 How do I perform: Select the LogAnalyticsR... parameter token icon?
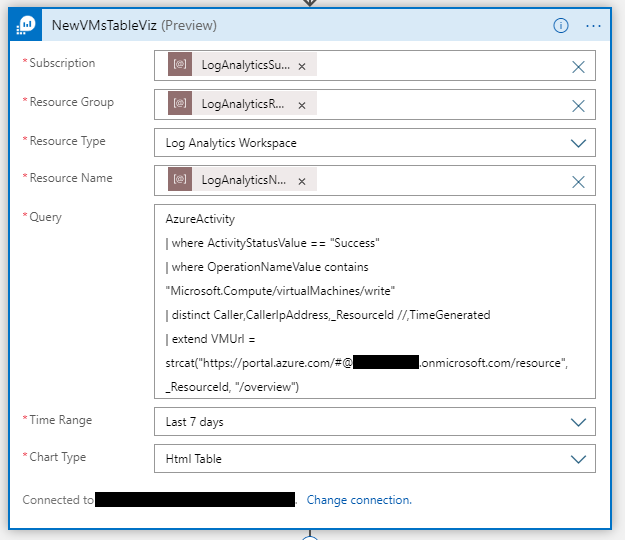[180, 103]
